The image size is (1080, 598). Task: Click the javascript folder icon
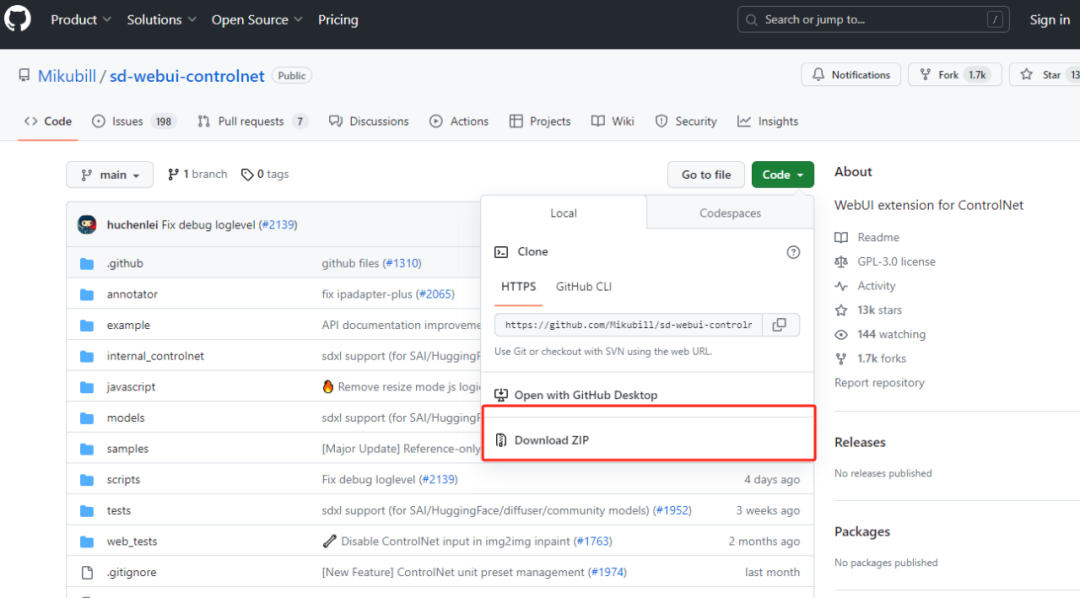87,387
